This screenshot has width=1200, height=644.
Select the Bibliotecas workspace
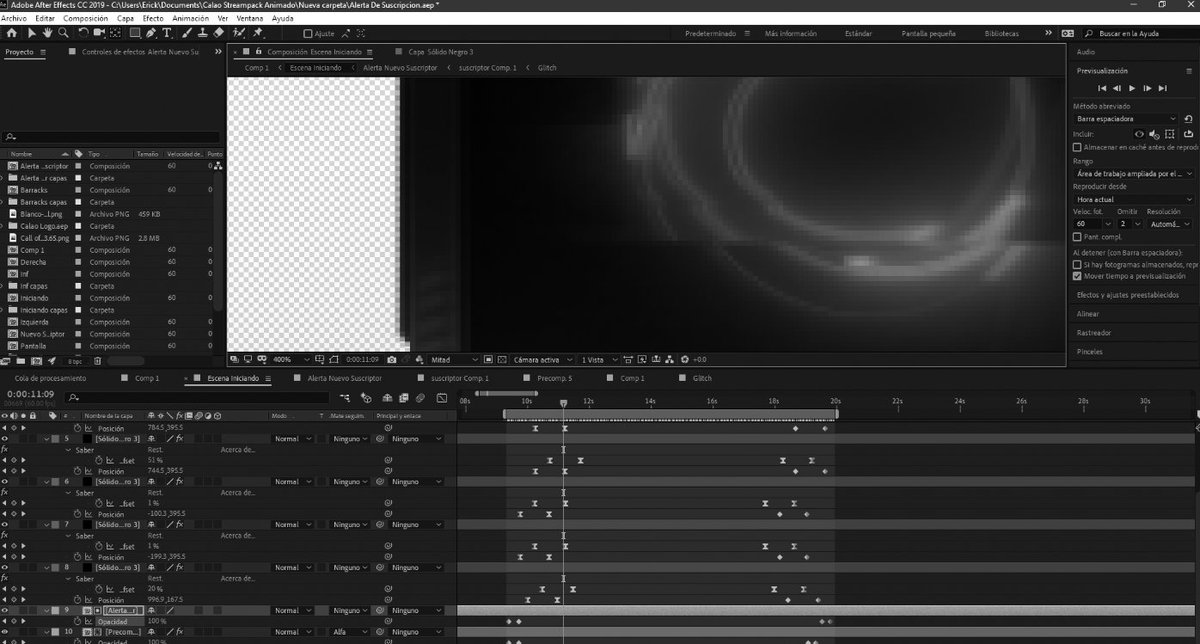click(x=1002, y=33)
